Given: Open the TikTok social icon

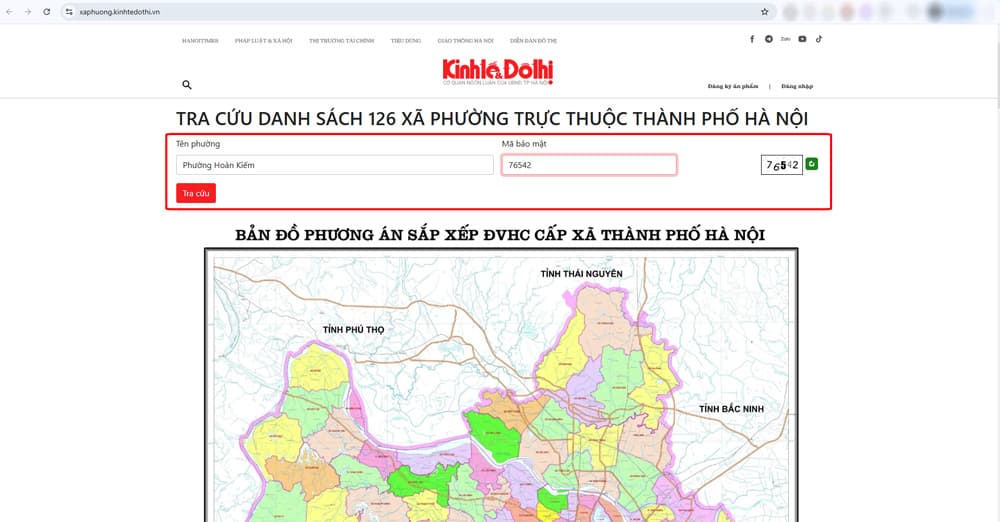Looking at the screenshot, I should point(818,39).
